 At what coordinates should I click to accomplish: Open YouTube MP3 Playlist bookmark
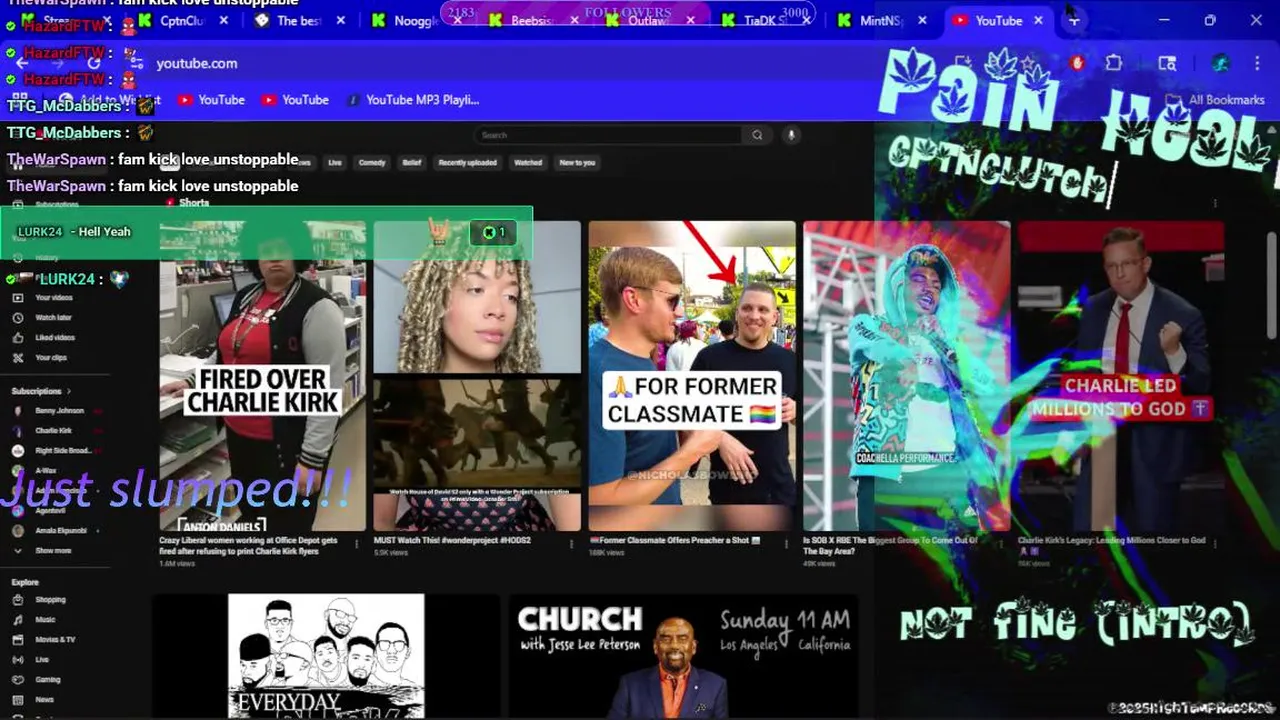412,99
